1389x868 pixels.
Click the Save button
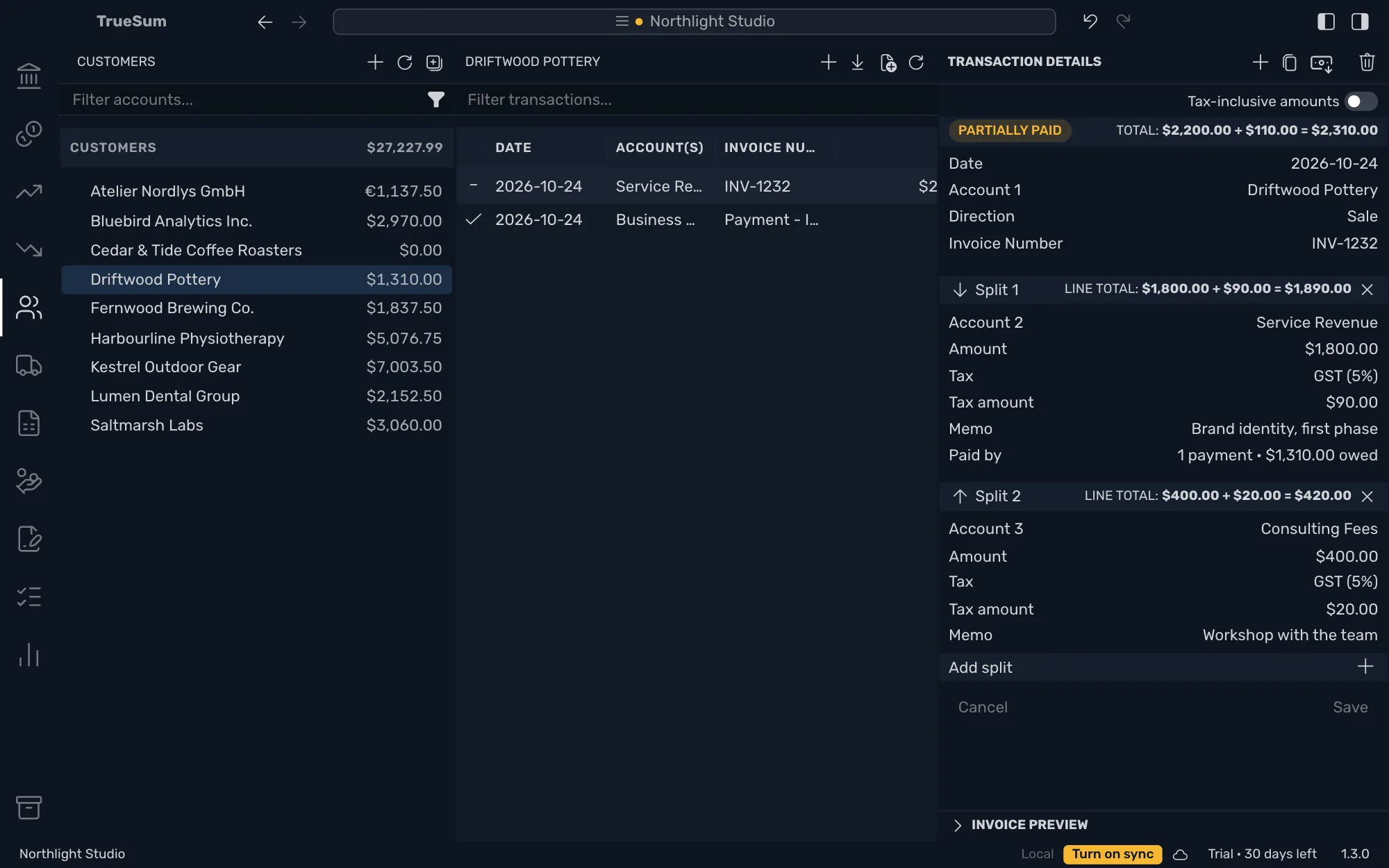(x=1350, y=707)
